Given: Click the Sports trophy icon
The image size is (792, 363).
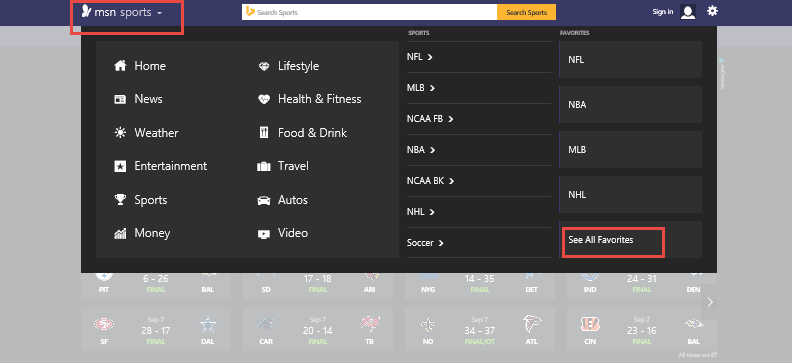Looking at the screenshot, I should click(120, 200).
